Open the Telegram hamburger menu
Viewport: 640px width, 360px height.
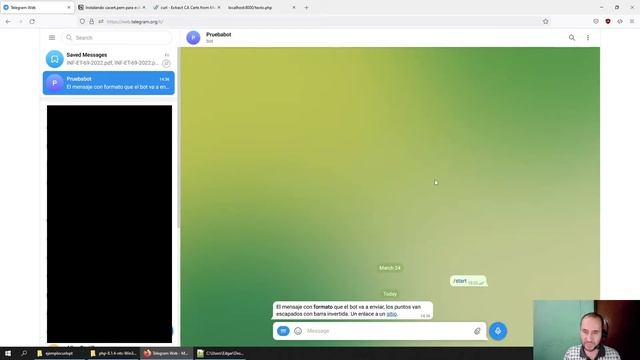(x=52, y=38)
